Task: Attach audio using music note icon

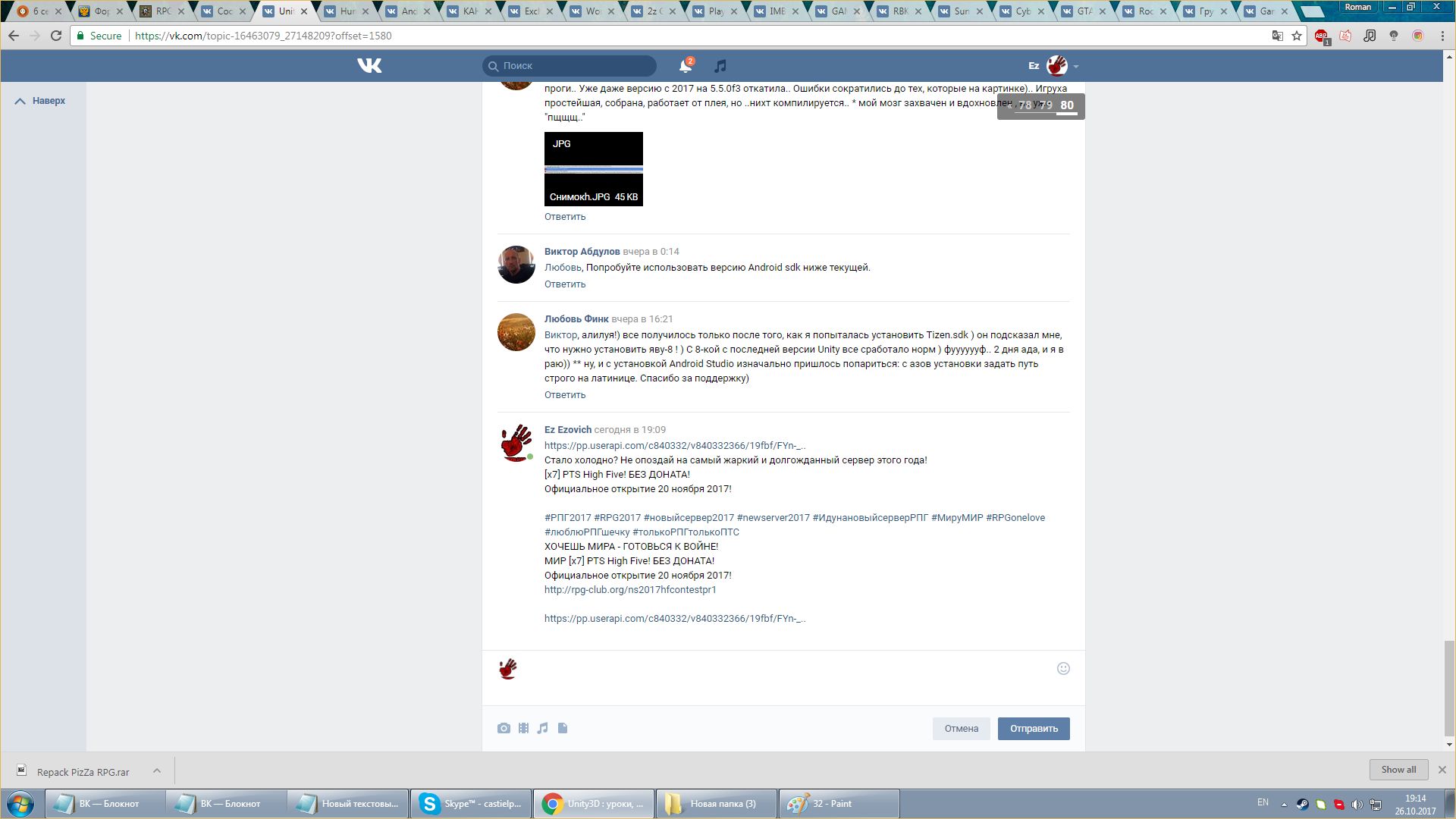Action: pos(542,728)
